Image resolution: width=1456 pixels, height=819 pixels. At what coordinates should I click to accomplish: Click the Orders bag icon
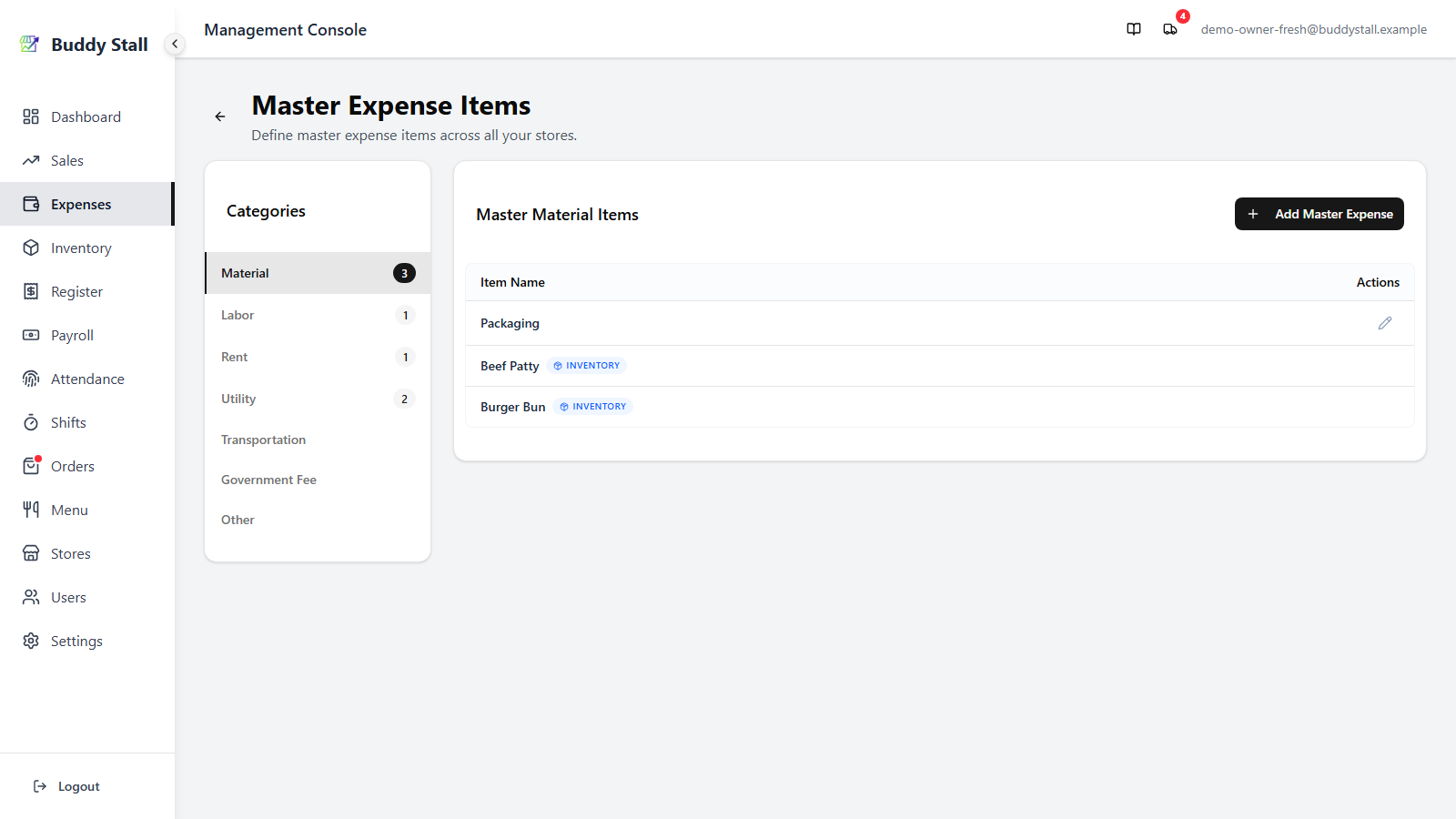click(x=31, y=466)
